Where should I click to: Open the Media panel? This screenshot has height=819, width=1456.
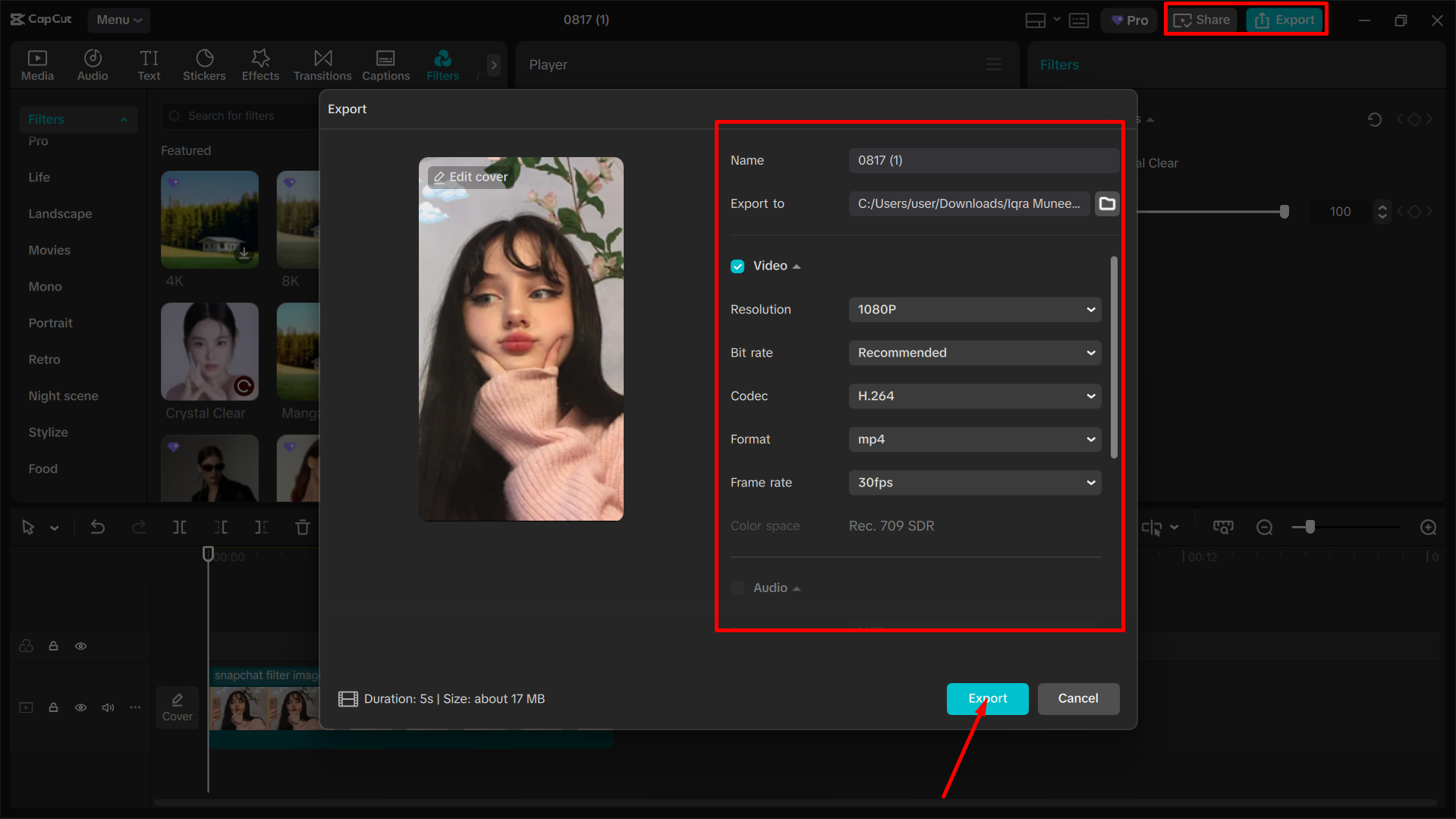point(37,65)
